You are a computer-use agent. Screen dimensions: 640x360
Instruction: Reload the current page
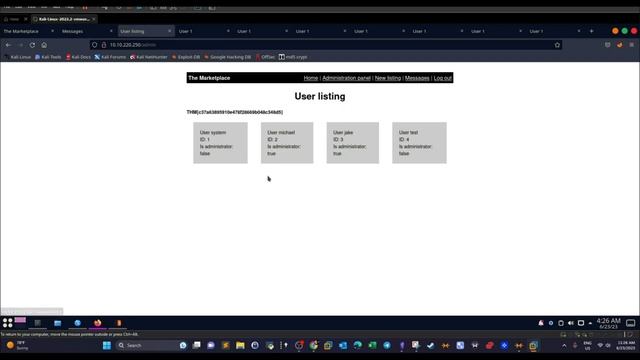(x=32, y=45)
